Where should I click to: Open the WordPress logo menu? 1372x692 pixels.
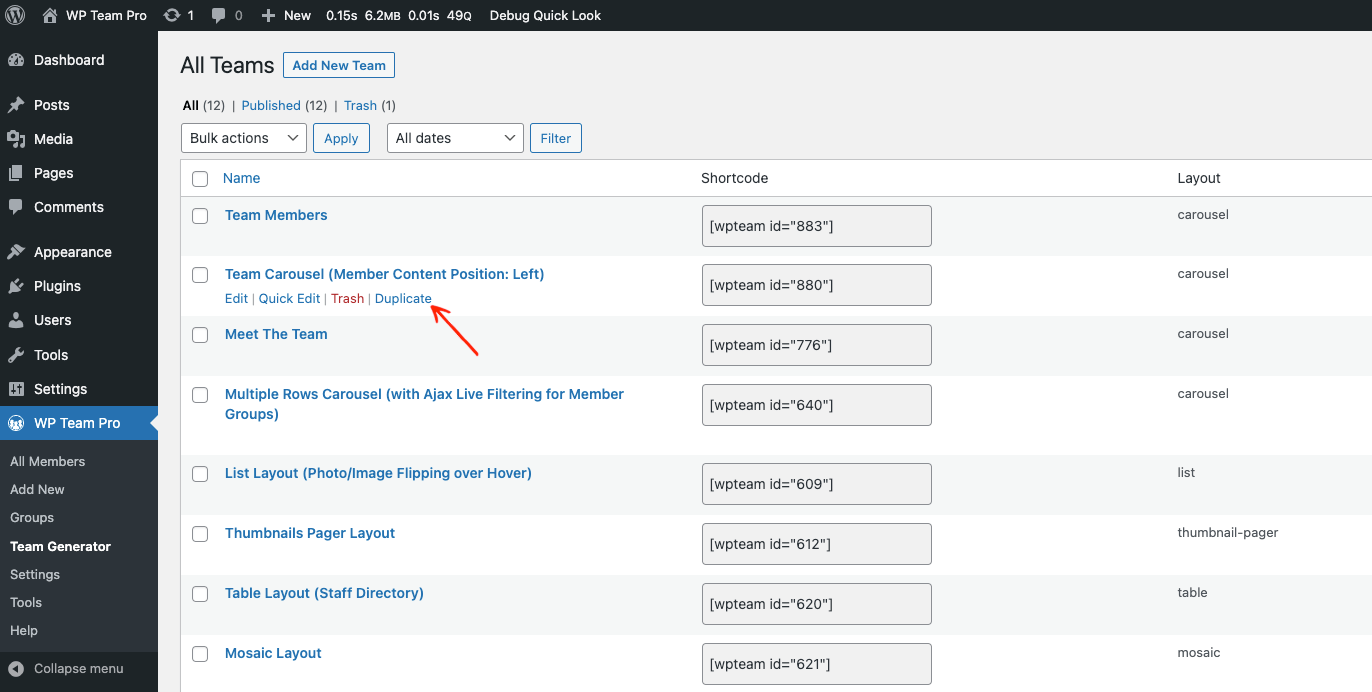click(14, 15)
